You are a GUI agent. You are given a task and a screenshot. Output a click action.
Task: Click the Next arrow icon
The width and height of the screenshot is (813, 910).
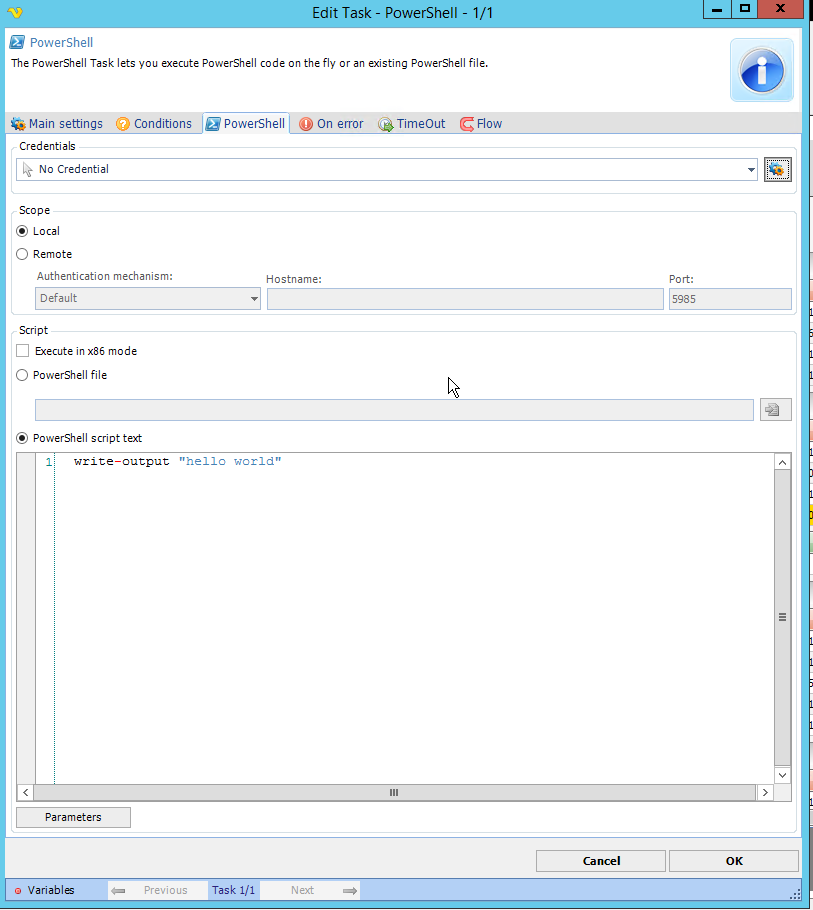[x=349, y=890]
